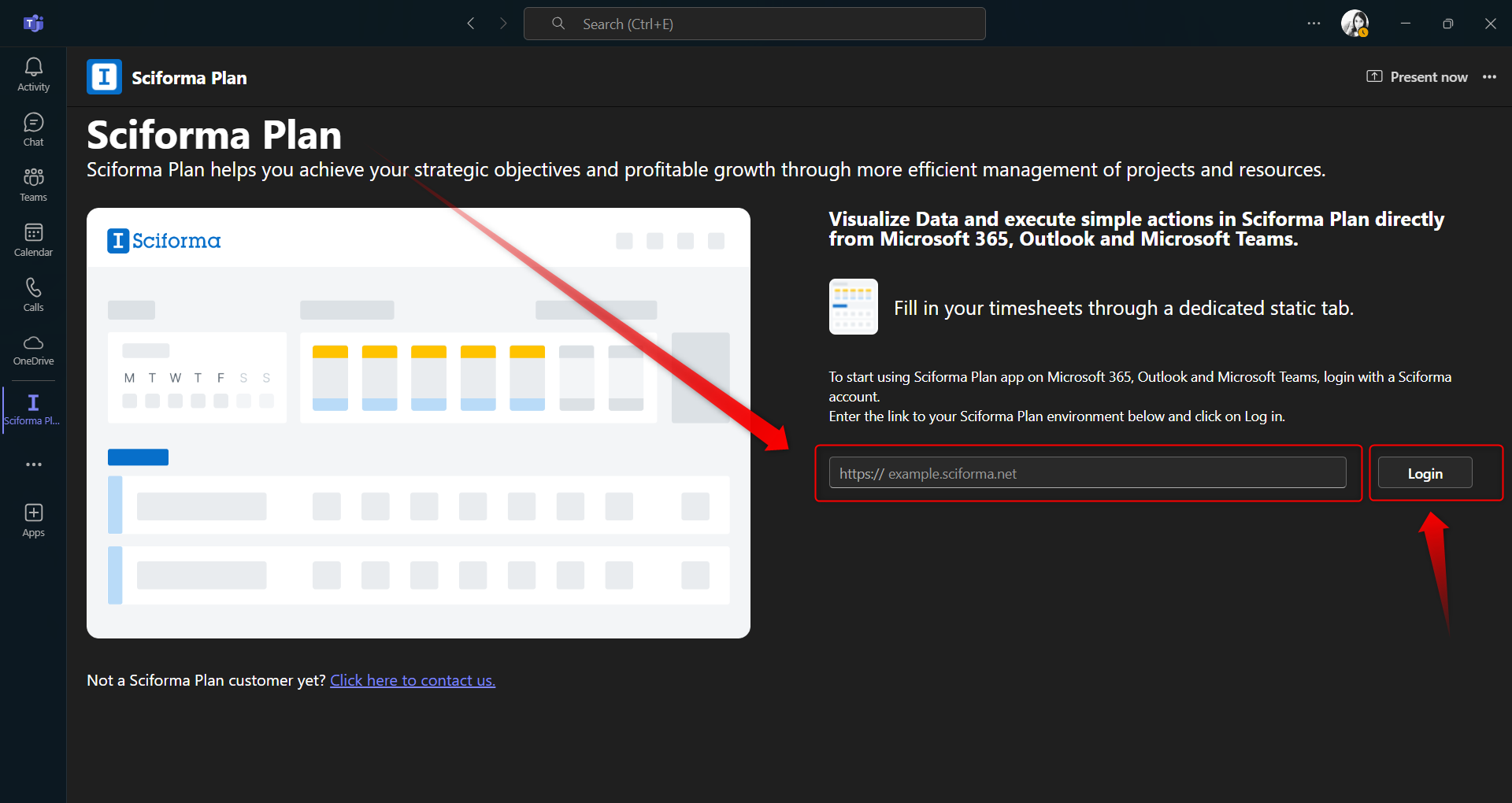This screenshot has height=803, width=1512.
Task: Open the Calls section
Action: [x=33, y=294]
